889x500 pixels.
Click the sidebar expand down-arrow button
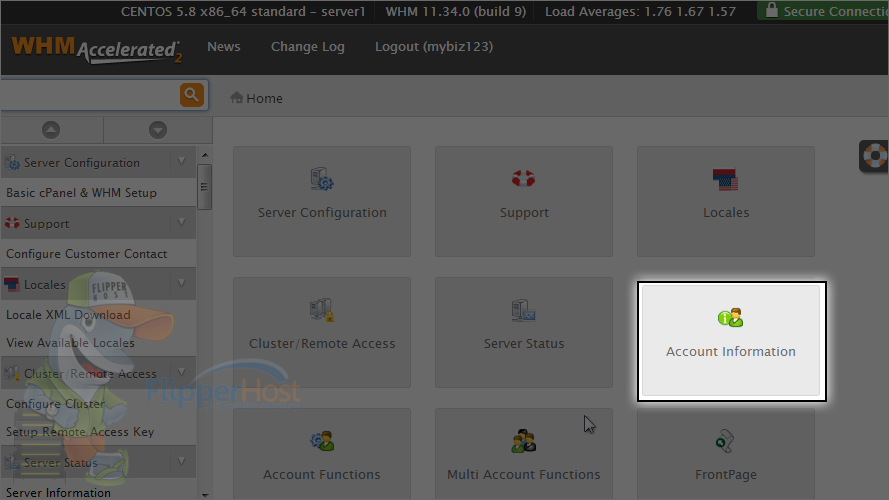(x=158, y=130)
